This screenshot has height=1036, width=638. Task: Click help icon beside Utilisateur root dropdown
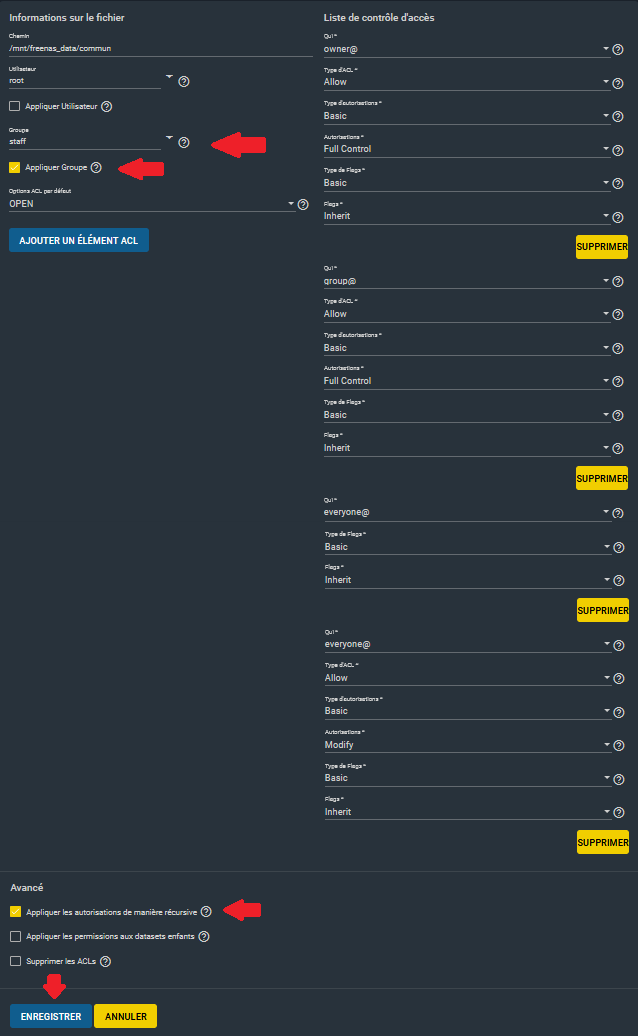click(184, 82)
